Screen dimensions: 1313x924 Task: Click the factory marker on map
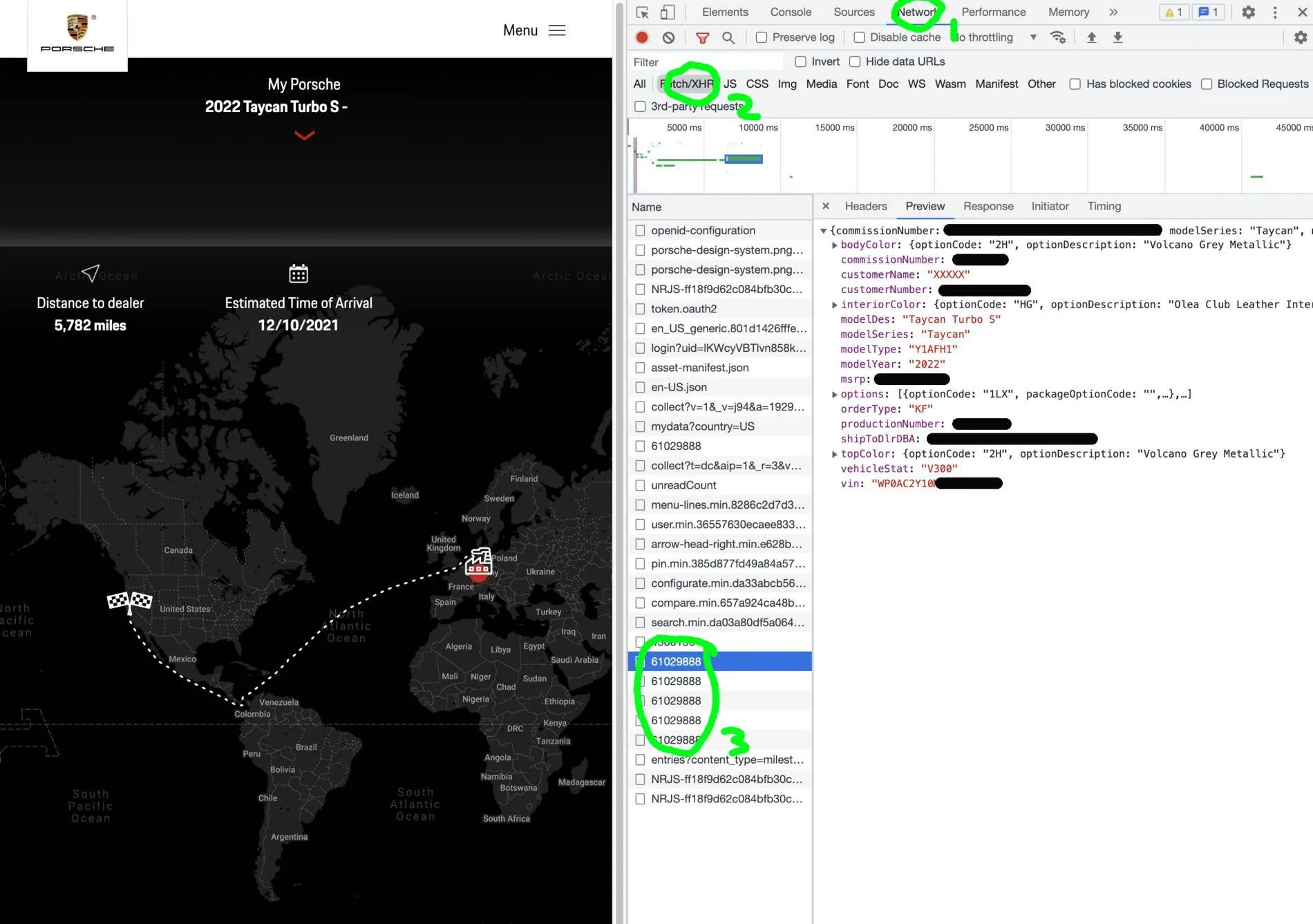pos(478,563)
